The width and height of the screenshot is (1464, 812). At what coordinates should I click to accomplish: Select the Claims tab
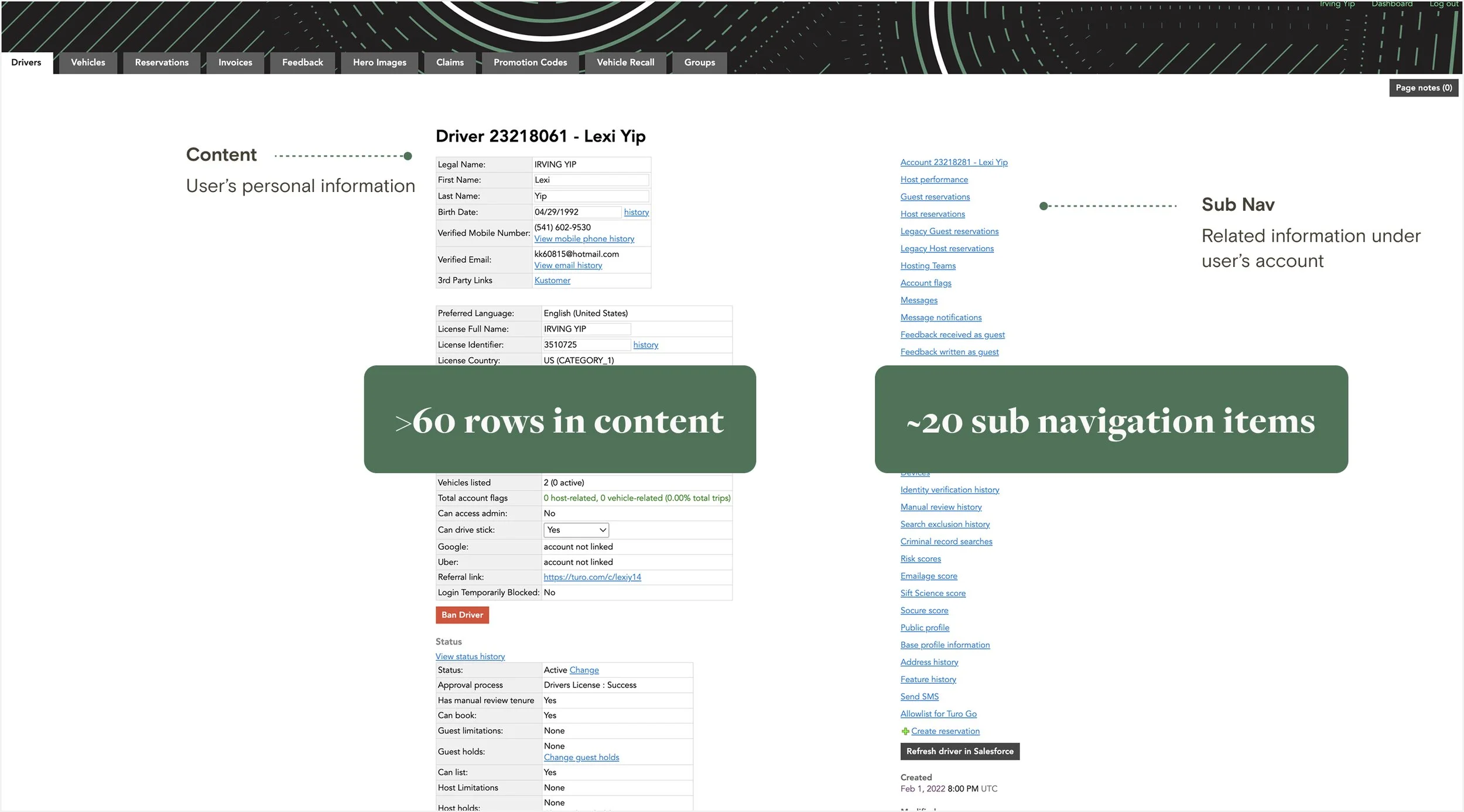(x=449, y=63)
